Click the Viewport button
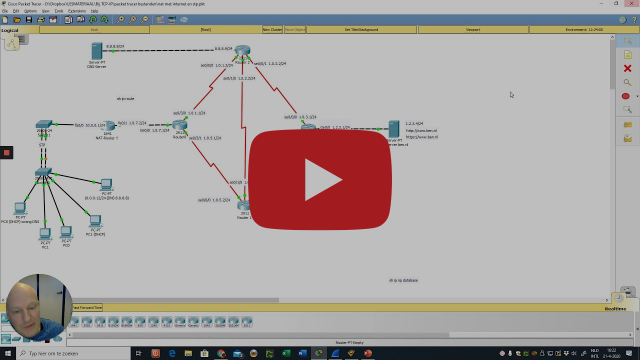640x360 pixels. point(473,30)
